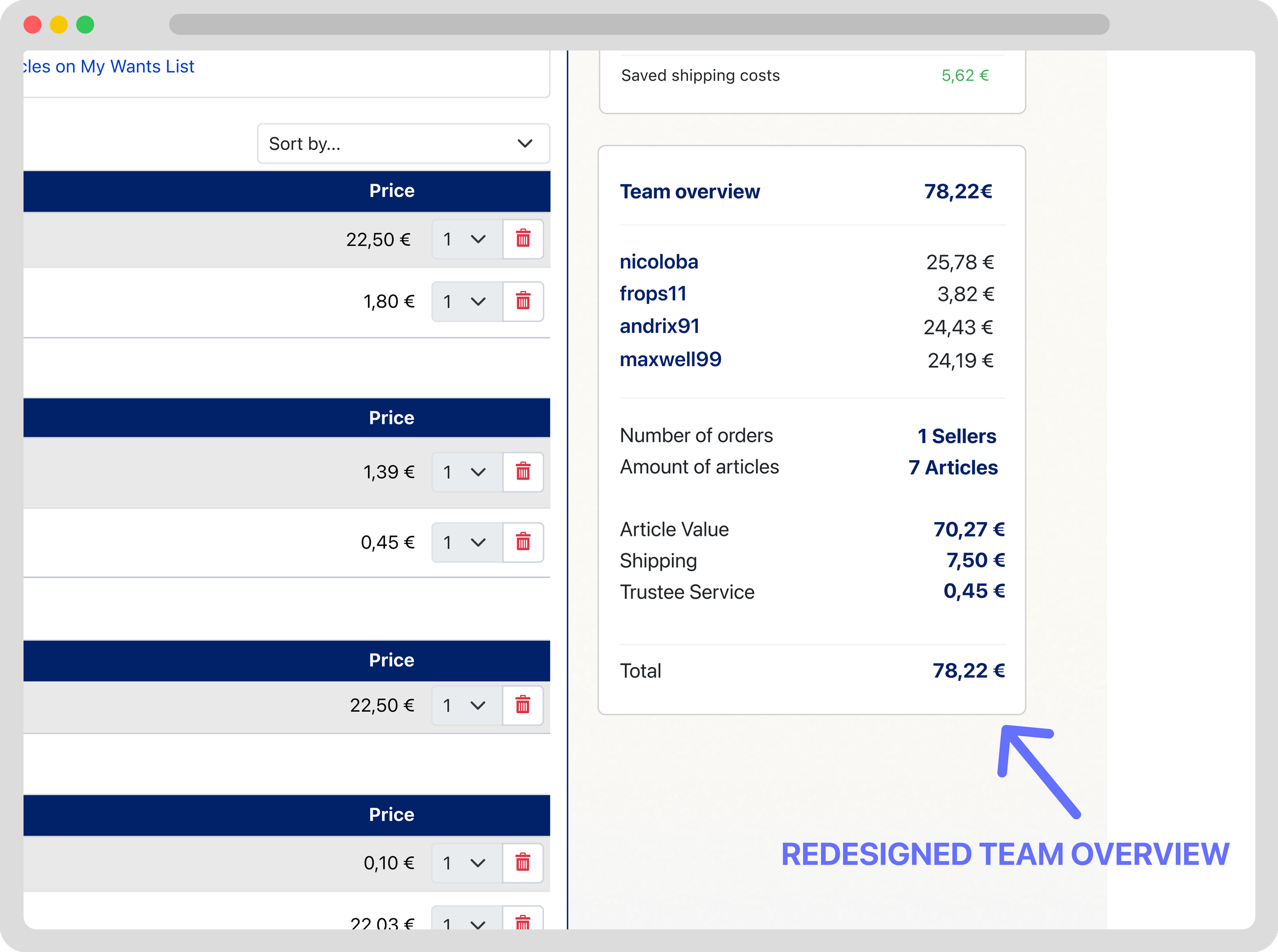Open quantity dropdown for 1,80 € article
The image size is (1278, 952).
coord(466,301)
